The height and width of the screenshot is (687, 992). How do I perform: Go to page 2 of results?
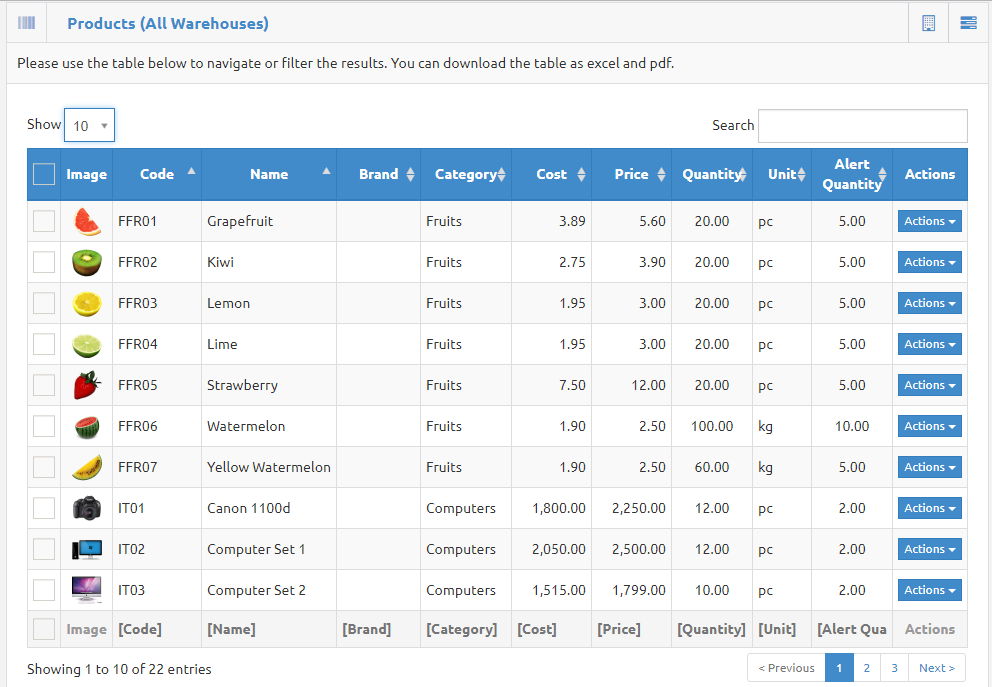coord(867,668)
